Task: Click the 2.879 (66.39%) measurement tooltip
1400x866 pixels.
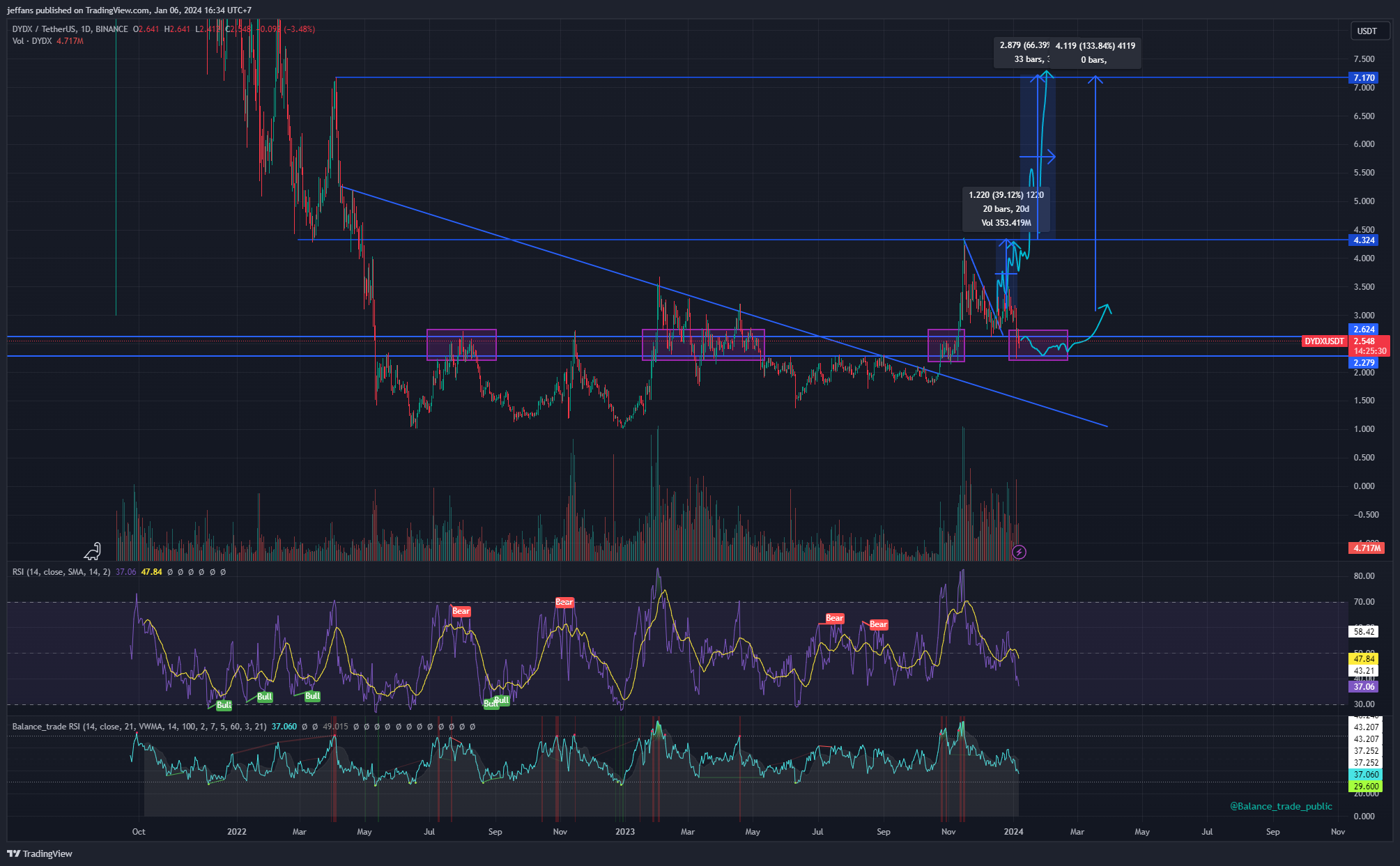Action: pos(1022,52)
